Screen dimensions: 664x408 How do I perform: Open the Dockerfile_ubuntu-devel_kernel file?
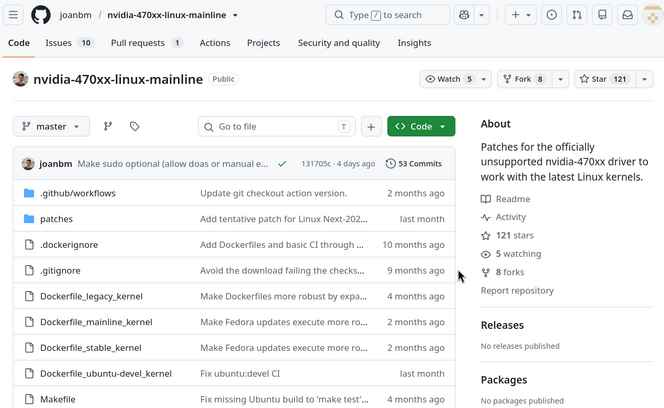[106, 374]
